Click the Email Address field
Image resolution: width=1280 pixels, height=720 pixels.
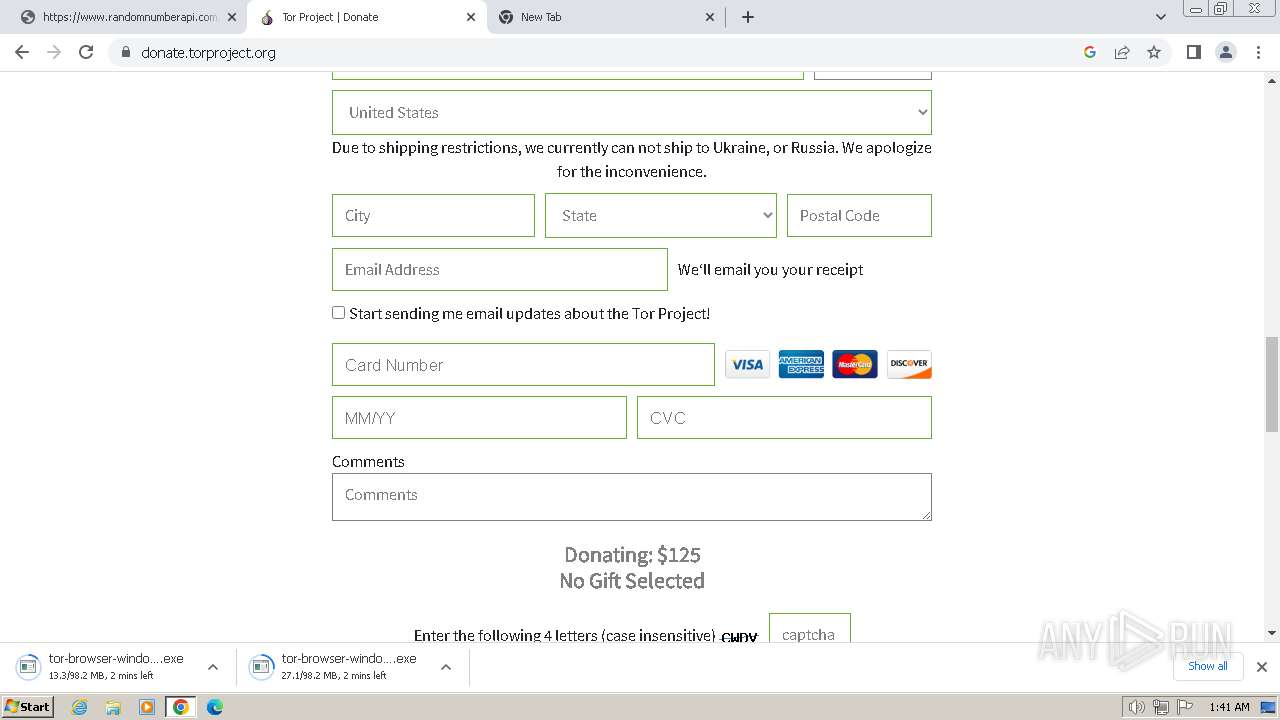(500, 270)
